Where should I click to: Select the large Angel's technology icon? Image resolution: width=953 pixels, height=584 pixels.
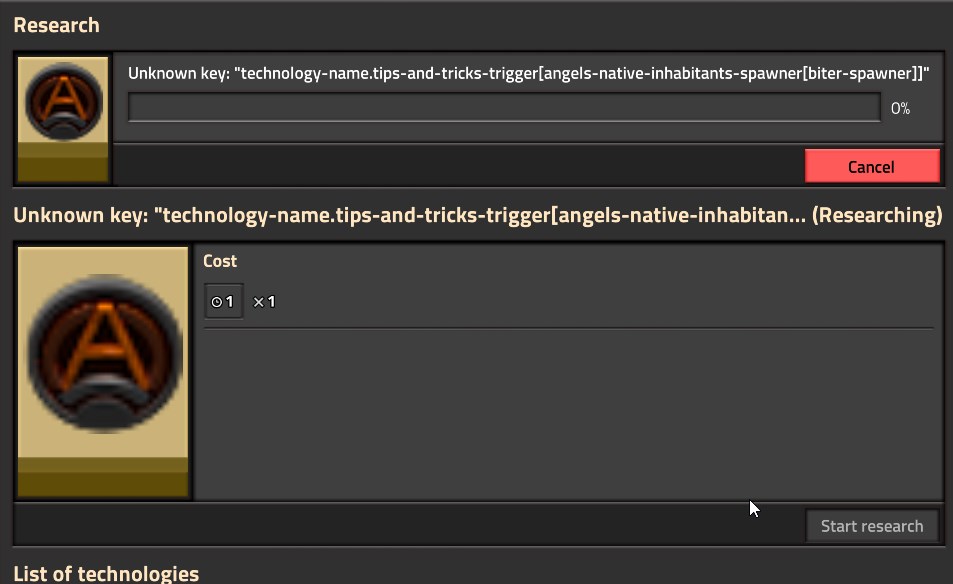[x=103, y=354]
